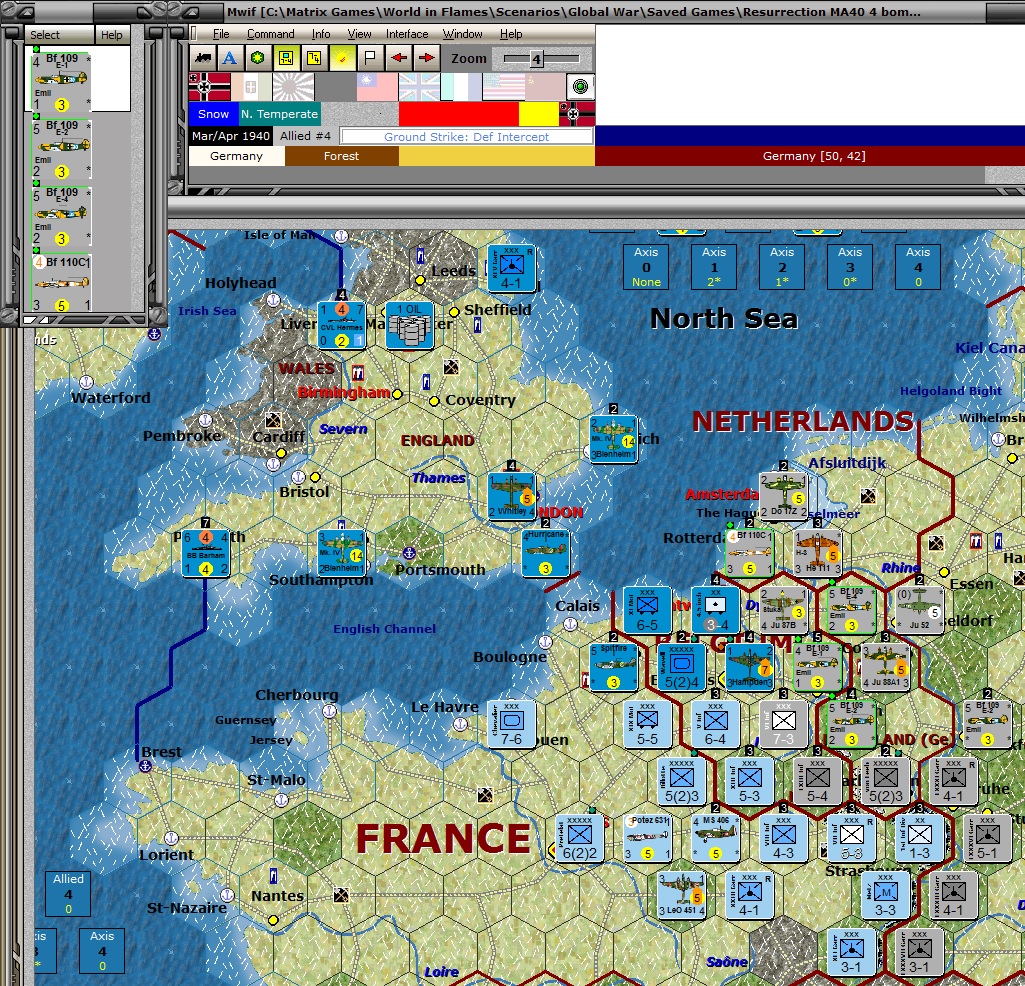Screen dimensions: 1025x986
Task: Click the green circular indicator button
Action: click(x=580, y=86)
